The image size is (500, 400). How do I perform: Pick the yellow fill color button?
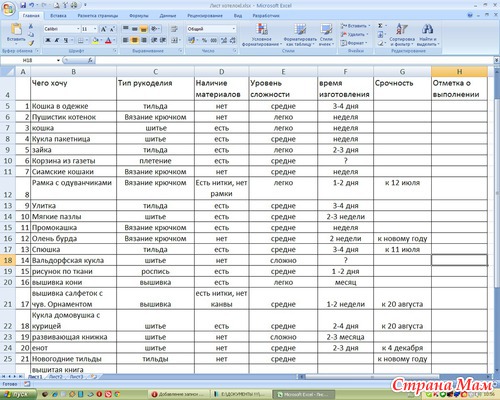95,40
